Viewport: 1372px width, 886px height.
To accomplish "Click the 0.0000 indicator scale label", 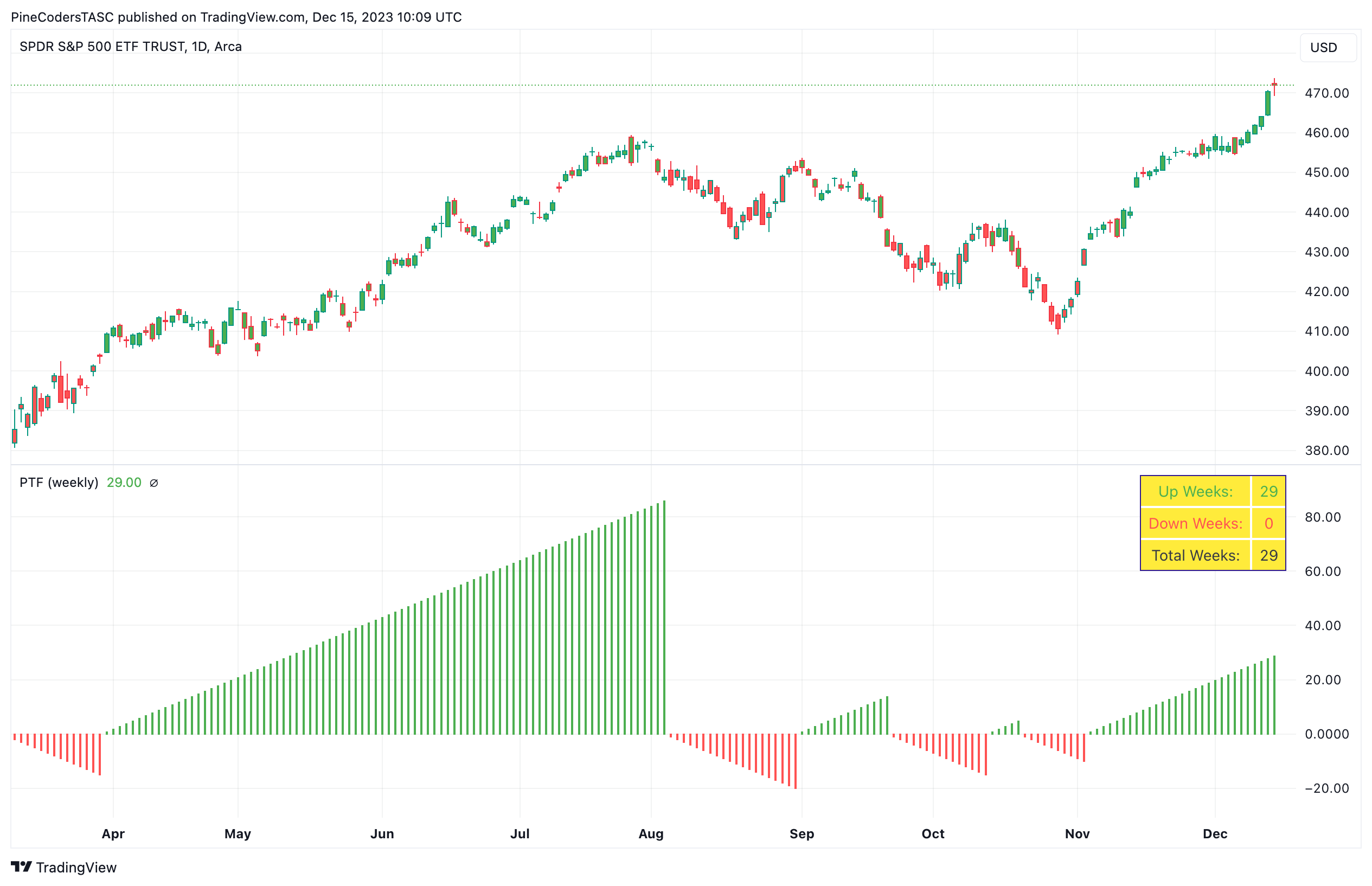I will pyautogui.click(x=1326, y=734).
